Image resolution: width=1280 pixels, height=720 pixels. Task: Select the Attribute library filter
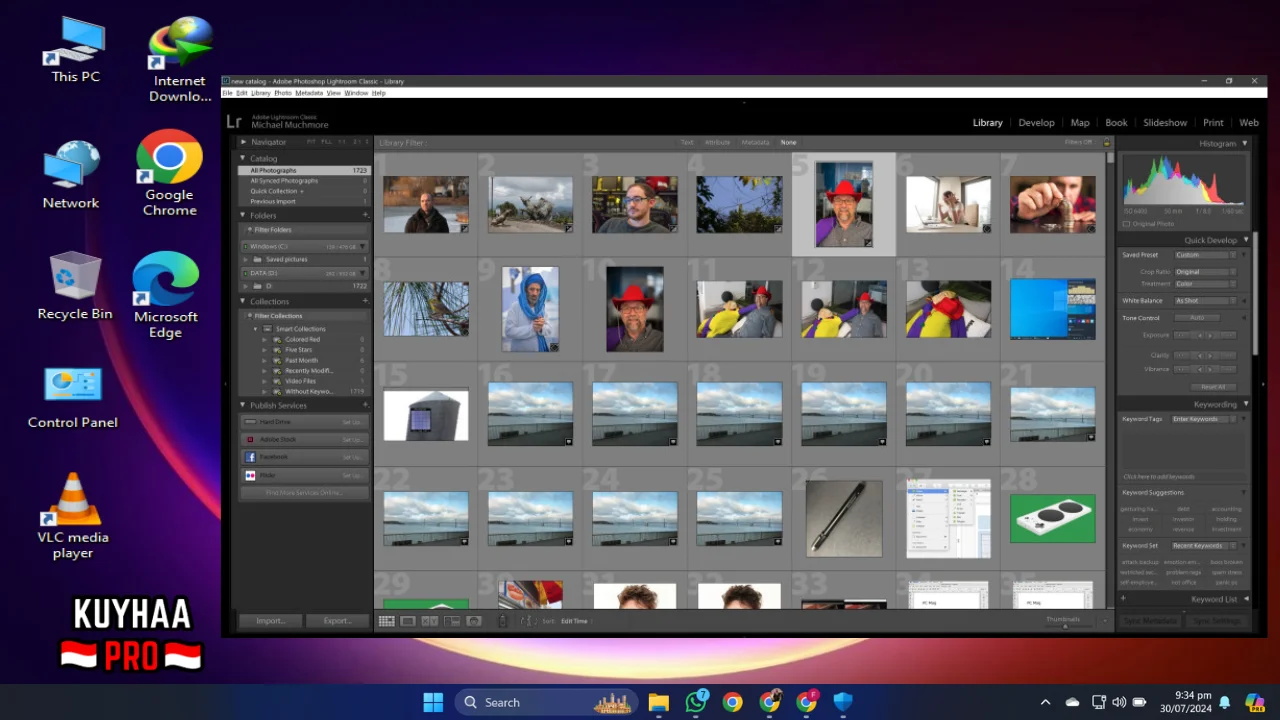click(717, 143)
